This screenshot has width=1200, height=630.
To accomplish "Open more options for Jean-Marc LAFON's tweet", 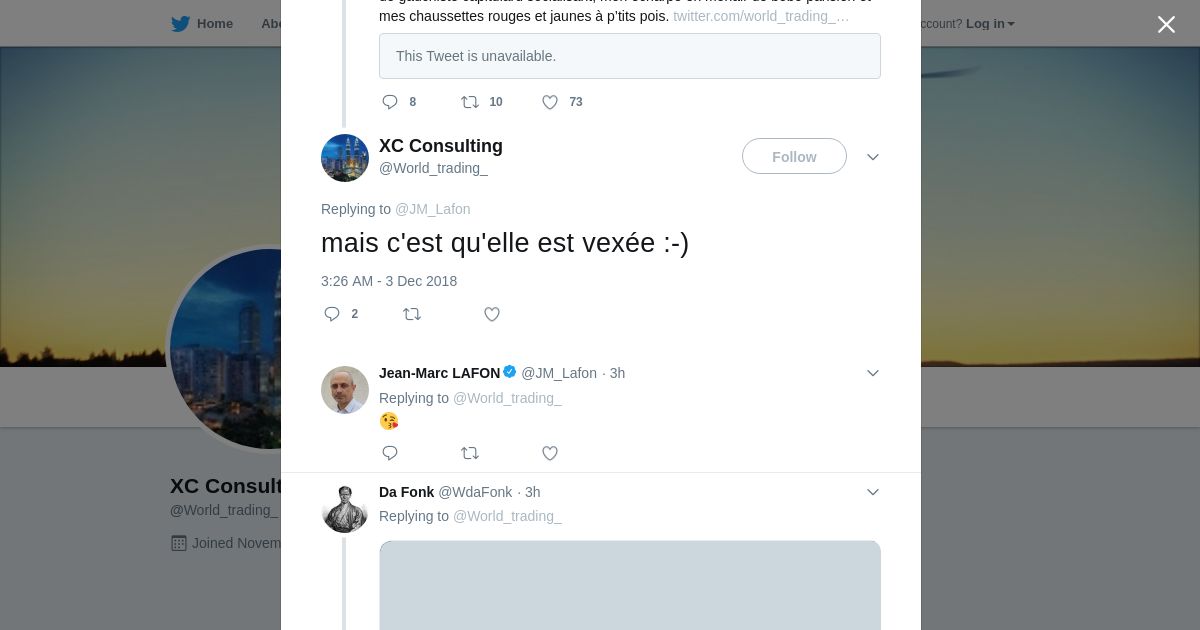I will coord(873,373).
